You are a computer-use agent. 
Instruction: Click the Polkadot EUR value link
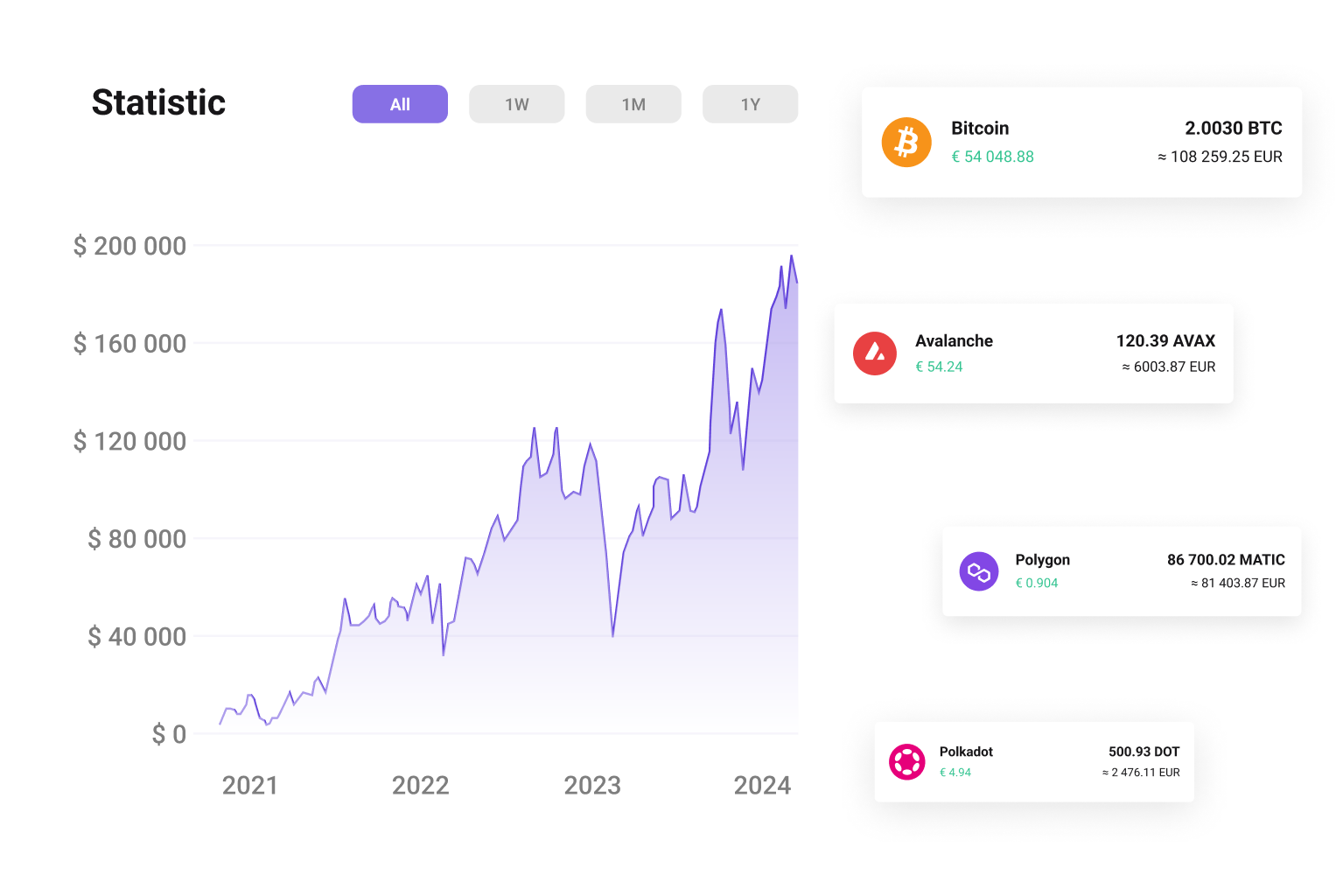[x=1140, y=773]
